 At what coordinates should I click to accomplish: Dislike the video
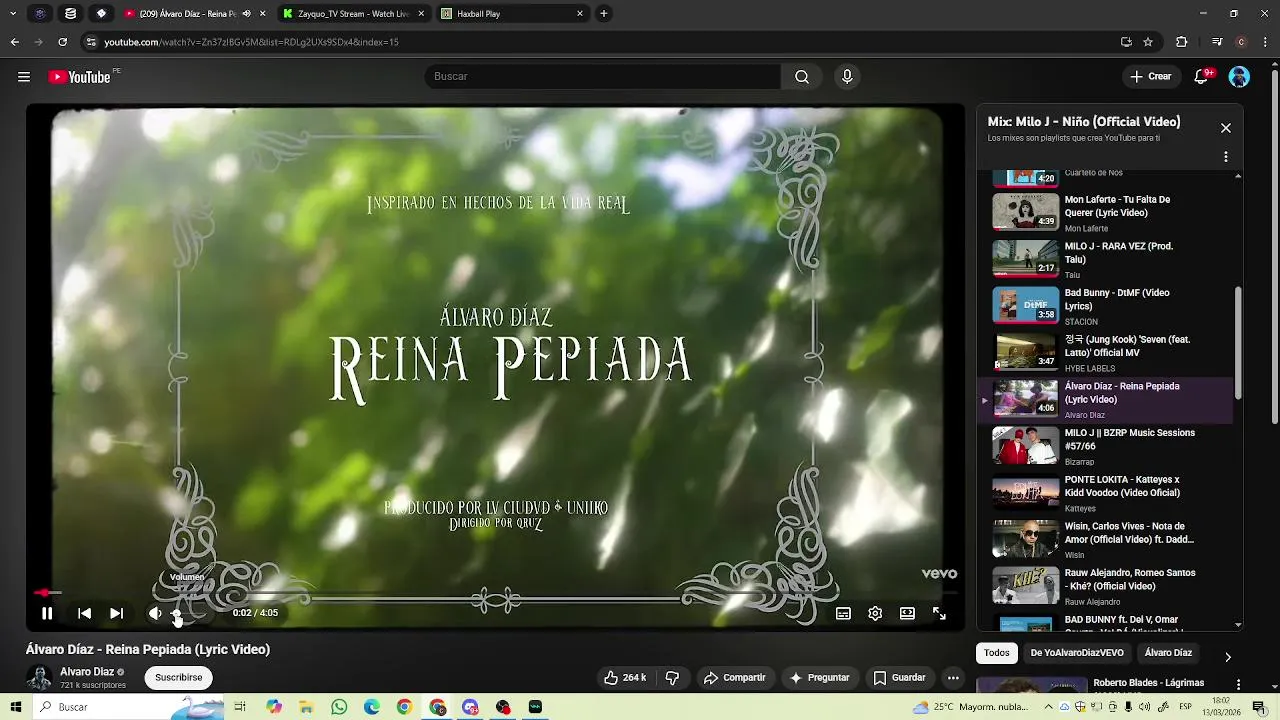[672, 678]
